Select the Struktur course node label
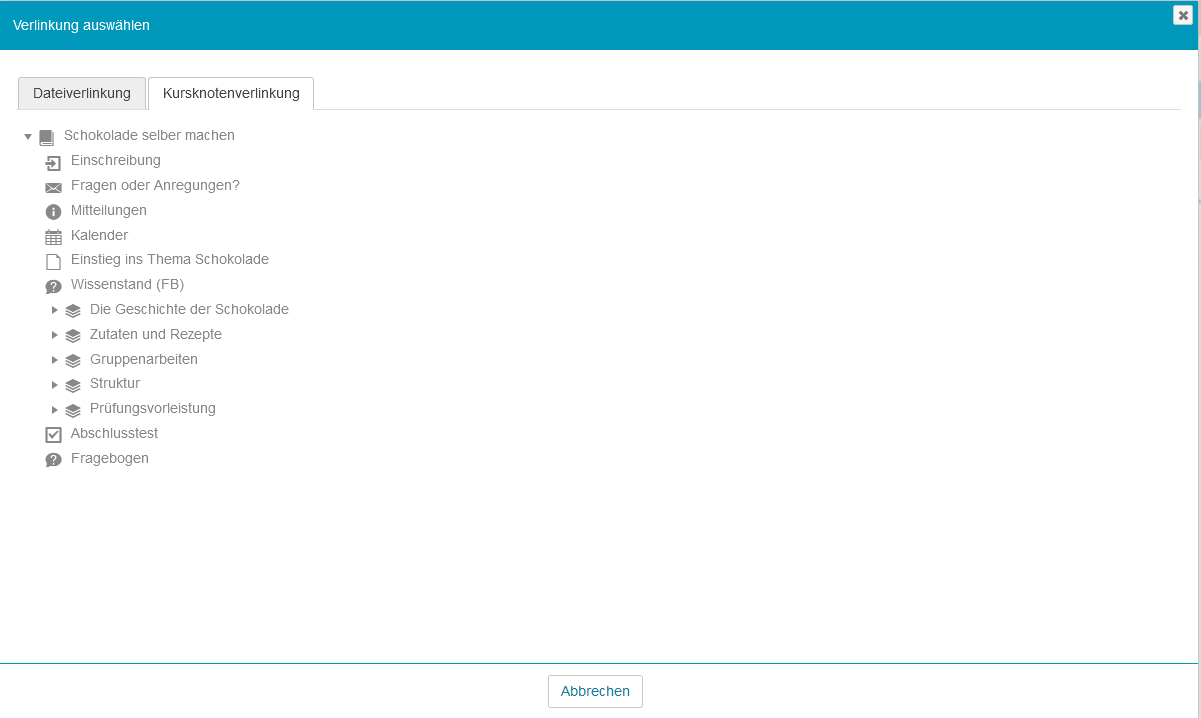The height and width of the screenshot is (718, 1201). point(115,384)
